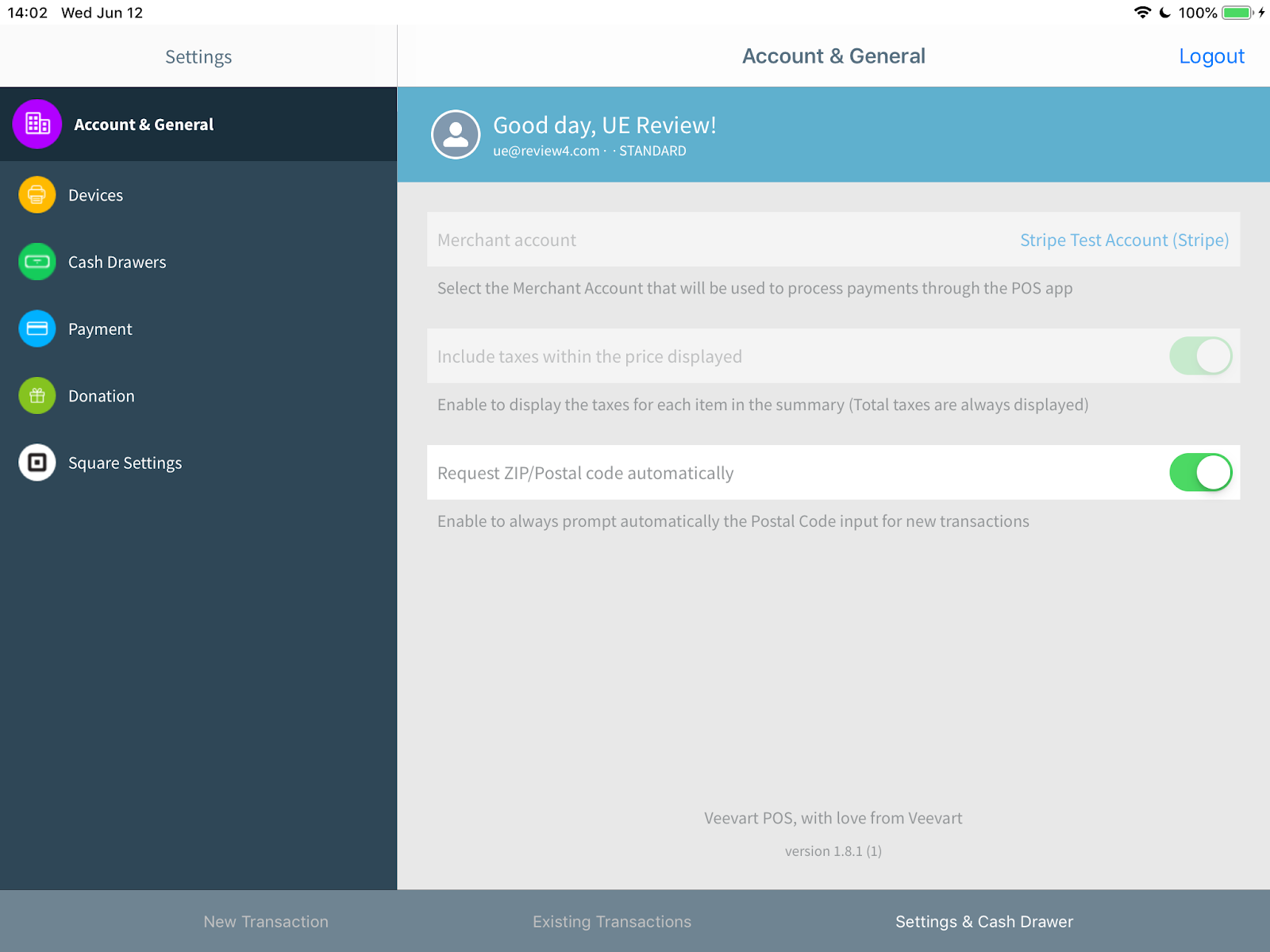Change the Stripe Test Account selection
The width and height of the screenshot is (1270, 952).
[1124, 240]
